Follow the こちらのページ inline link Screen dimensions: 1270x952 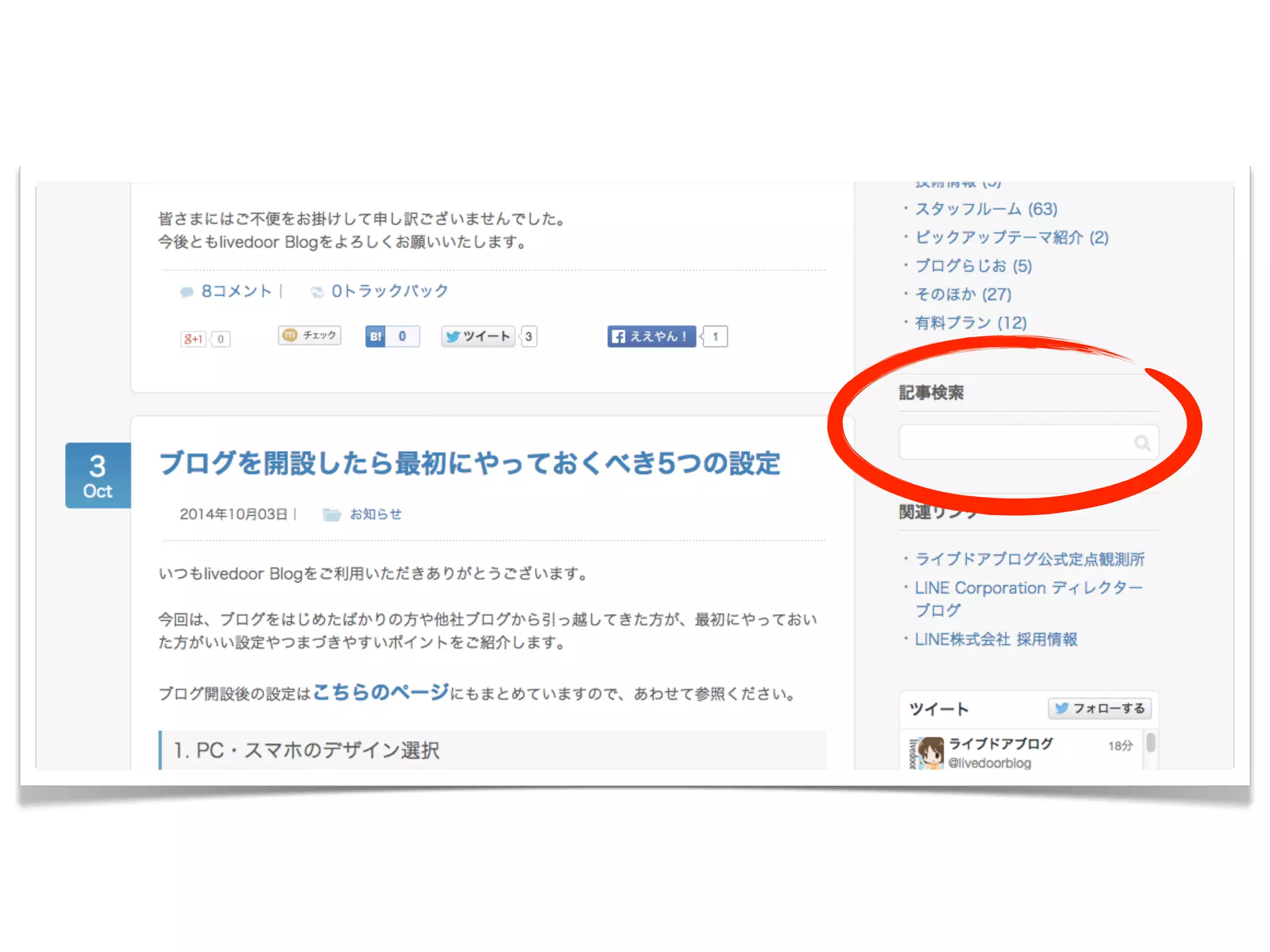[x=381, y=692]
